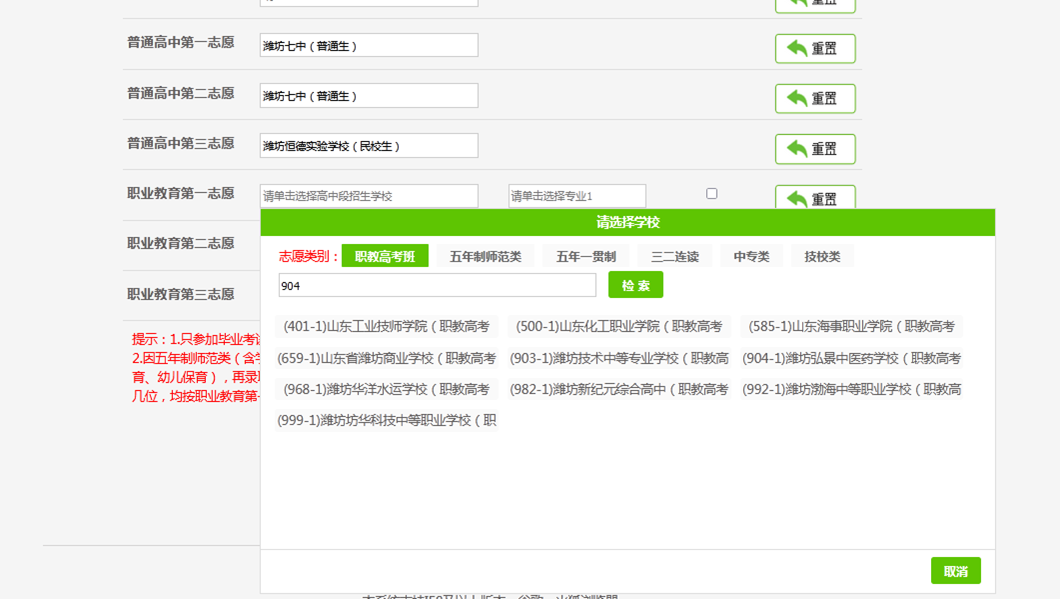Image resolution: width=1060 pixels, height=599 pixels.
Task: Select school (401-1)山东工业技师学院
Action: coord(387,327)
